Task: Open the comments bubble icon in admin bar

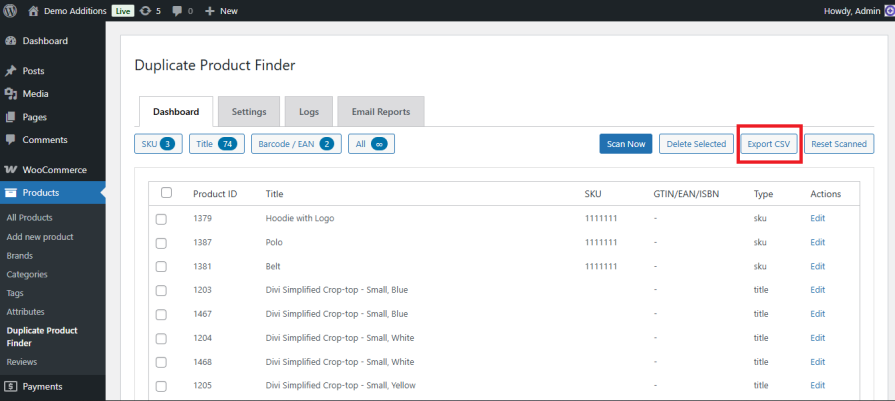Action: pyautogui.click(x=178, y=11)
